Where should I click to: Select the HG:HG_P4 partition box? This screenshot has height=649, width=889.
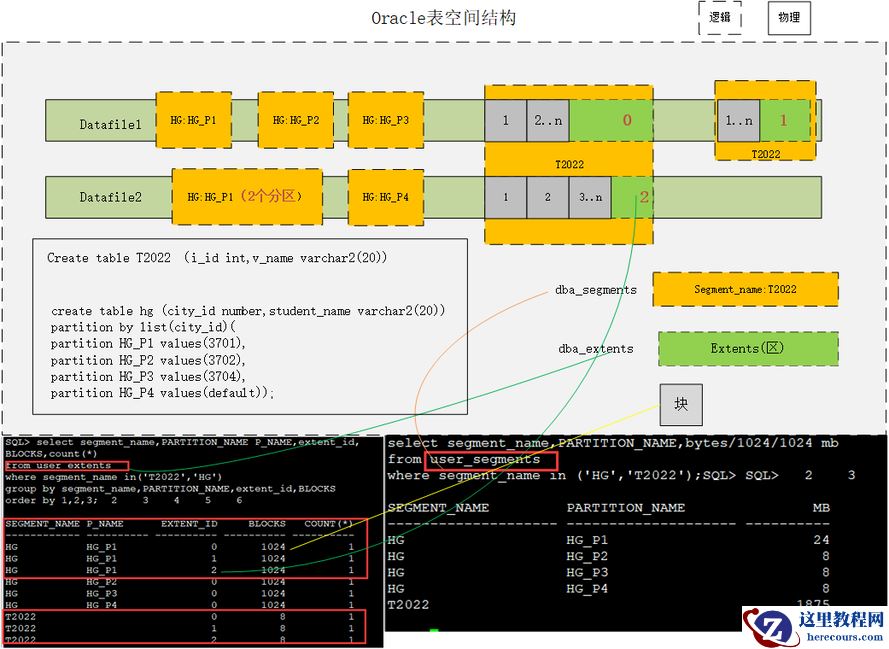pyautogui.click(x=386, y=197)
